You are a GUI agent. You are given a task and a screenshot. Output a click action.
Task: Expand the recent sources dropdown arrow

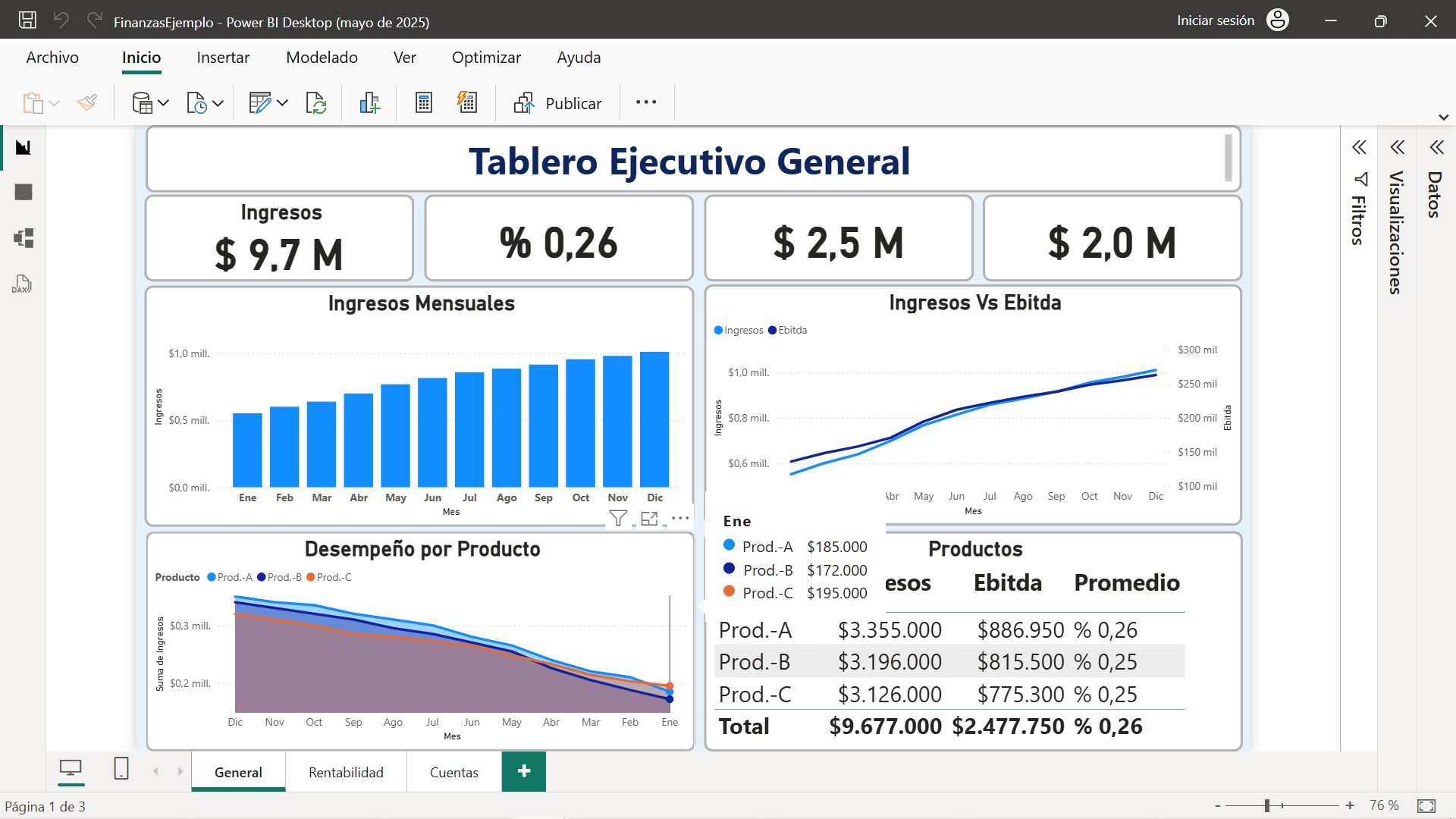218,103
